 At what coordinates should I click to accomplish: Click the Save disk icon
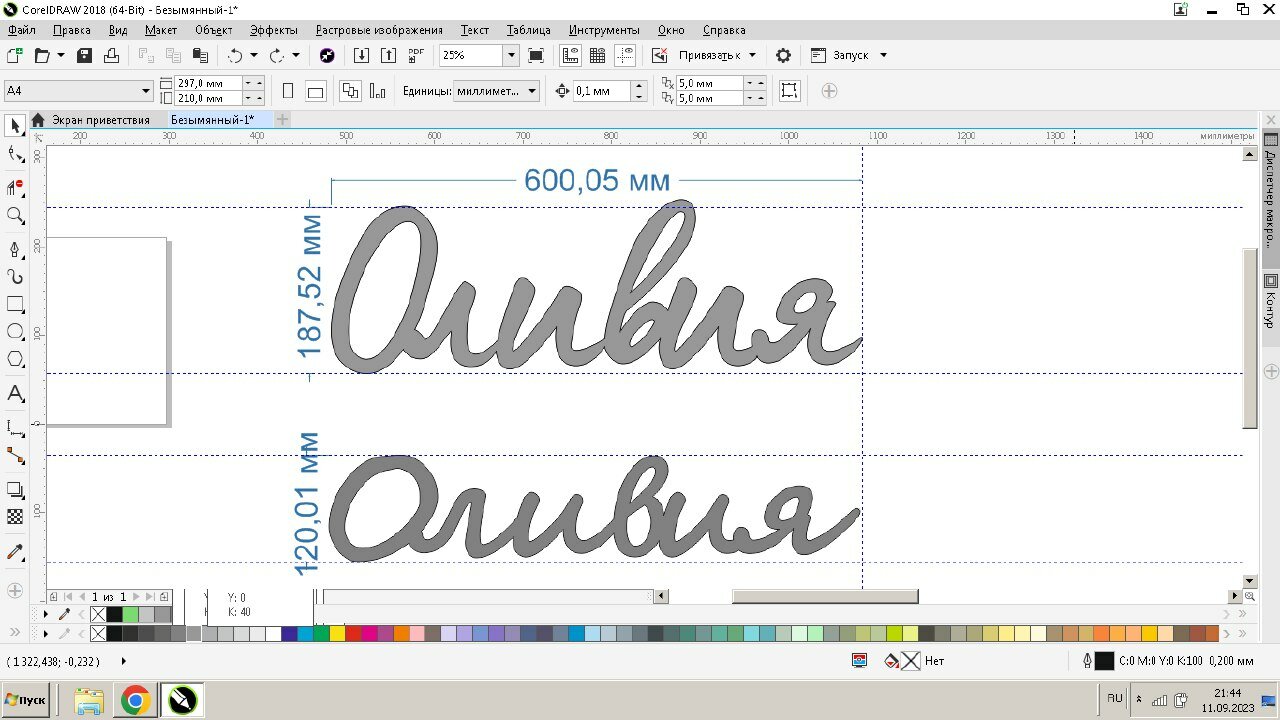pyautogui.click(x=85, y=55)
